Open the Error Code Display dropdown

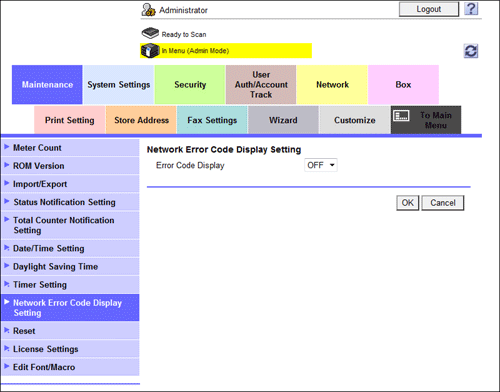[321, 165]
